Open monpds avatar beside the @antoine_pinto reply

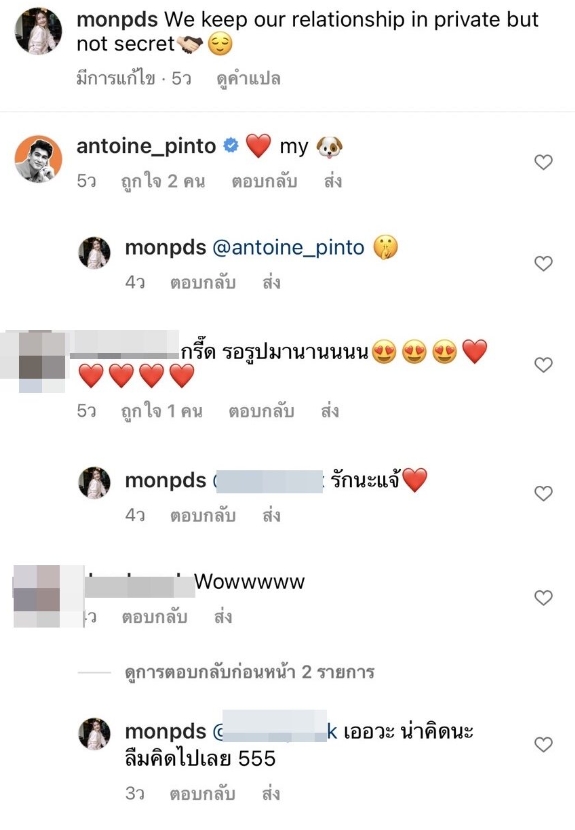[x=94, y=252]
